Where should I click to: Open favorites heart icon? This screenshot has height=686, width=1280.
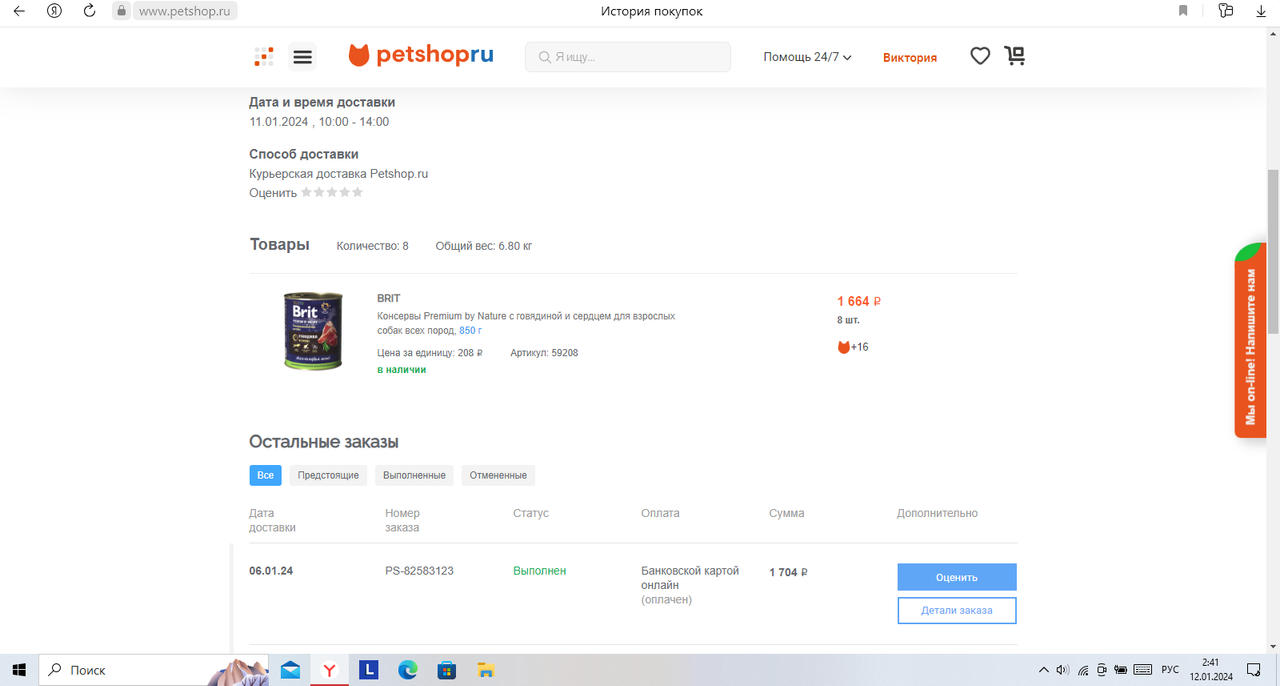[x=980, y=57]
